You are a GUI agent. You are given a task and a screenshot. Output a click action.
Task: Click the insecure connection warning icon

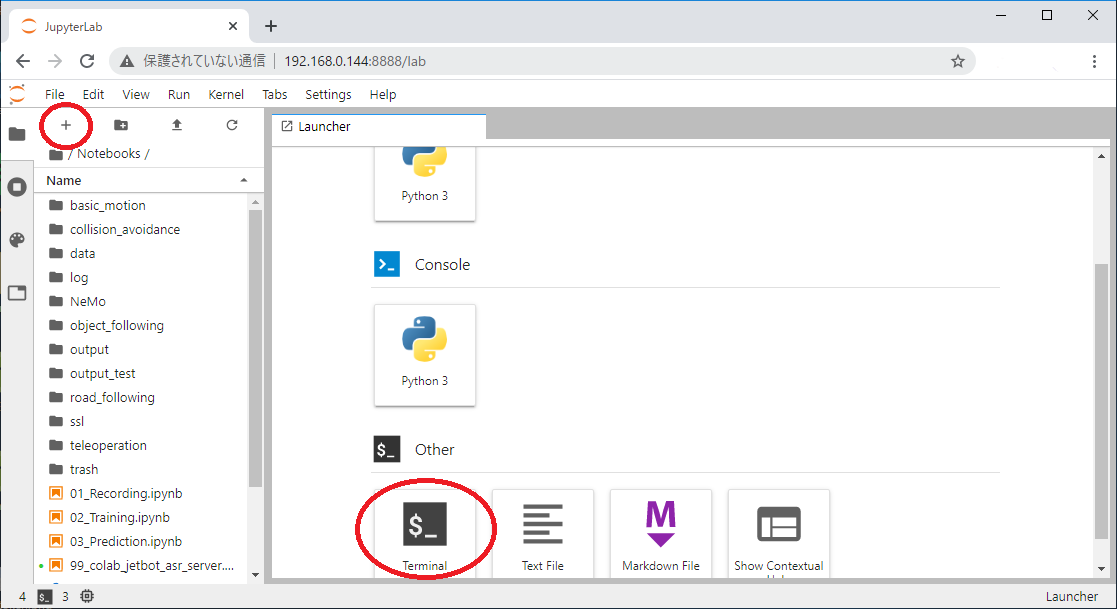pyautogui.click(x=127, y=61)
